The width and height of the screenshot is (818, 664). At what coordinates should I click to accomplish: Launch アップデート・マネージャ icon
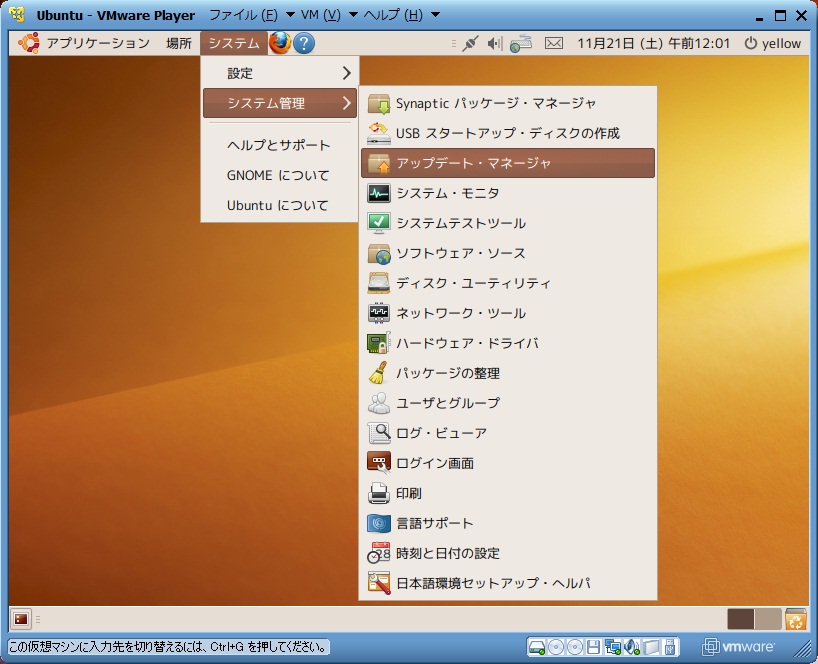379,163
